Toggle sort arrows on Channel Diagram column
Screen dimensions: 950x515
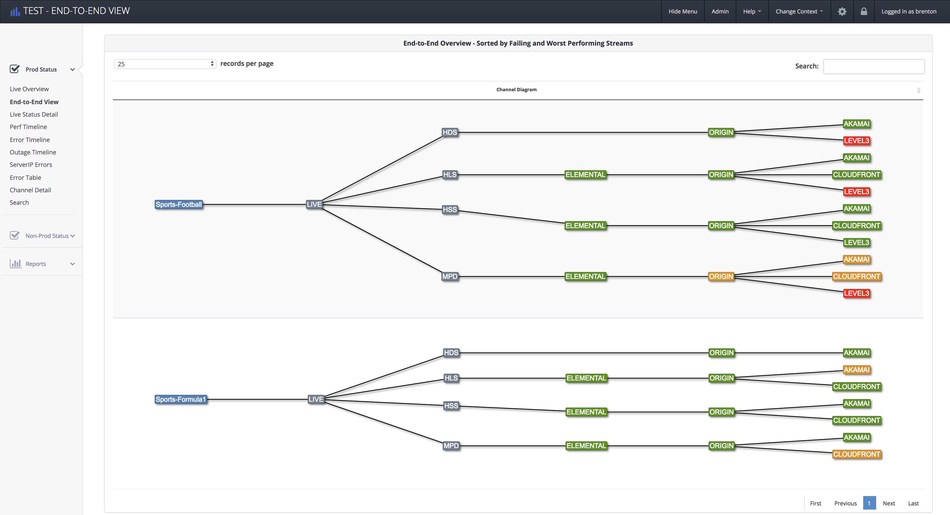pyautogui.click(x=918, y=90)
